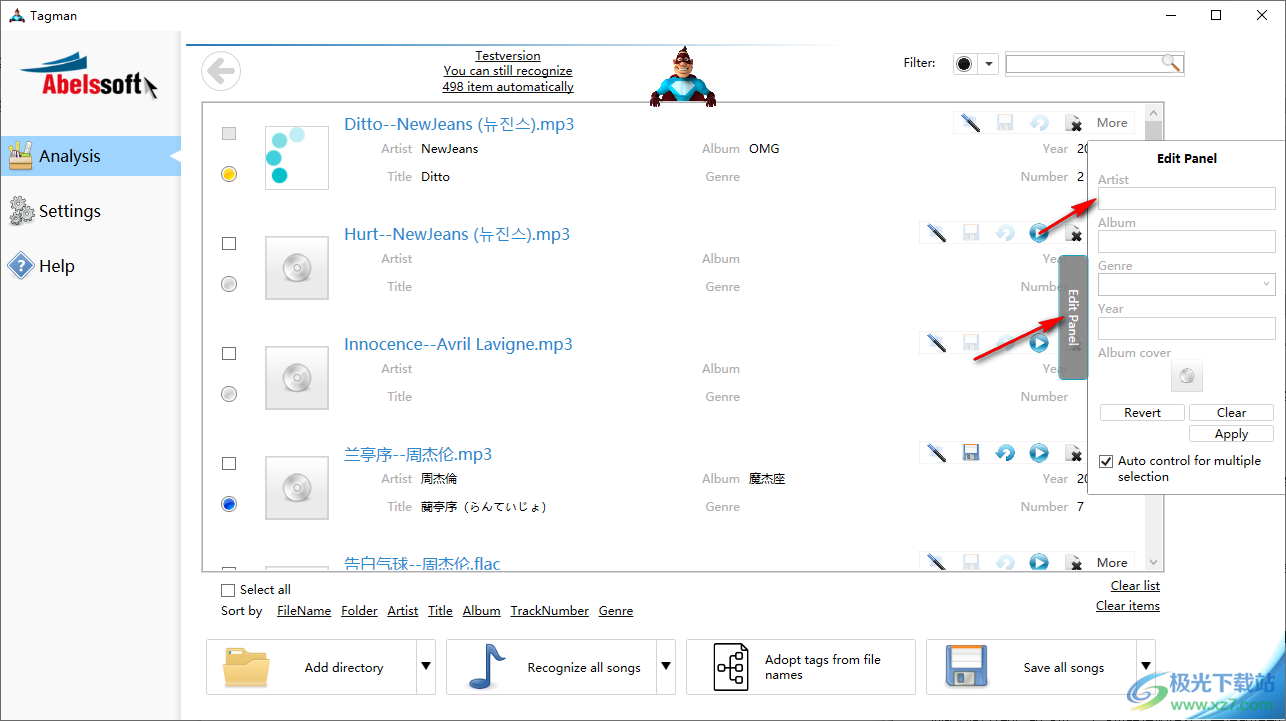Click the Apply button in Edit Panel
Screen dimensions: 1286x721
click(x=1231, y=433)
